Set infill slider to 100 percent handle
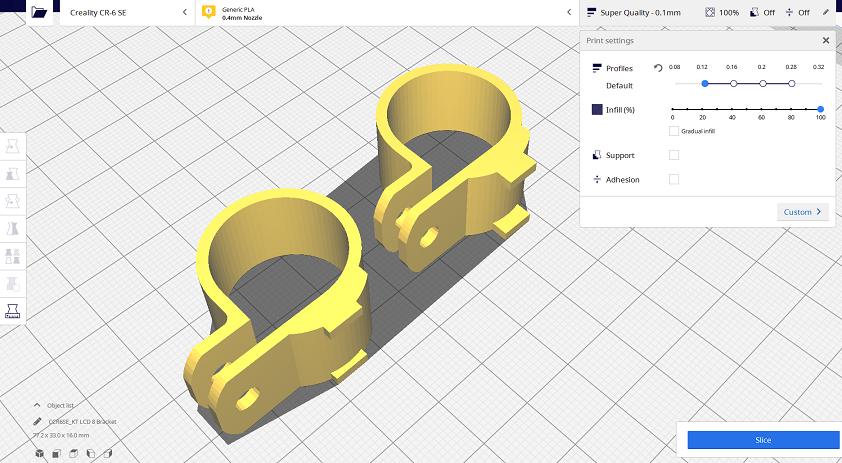This screenshot has height=463, width=842. [x=820, y=109]
